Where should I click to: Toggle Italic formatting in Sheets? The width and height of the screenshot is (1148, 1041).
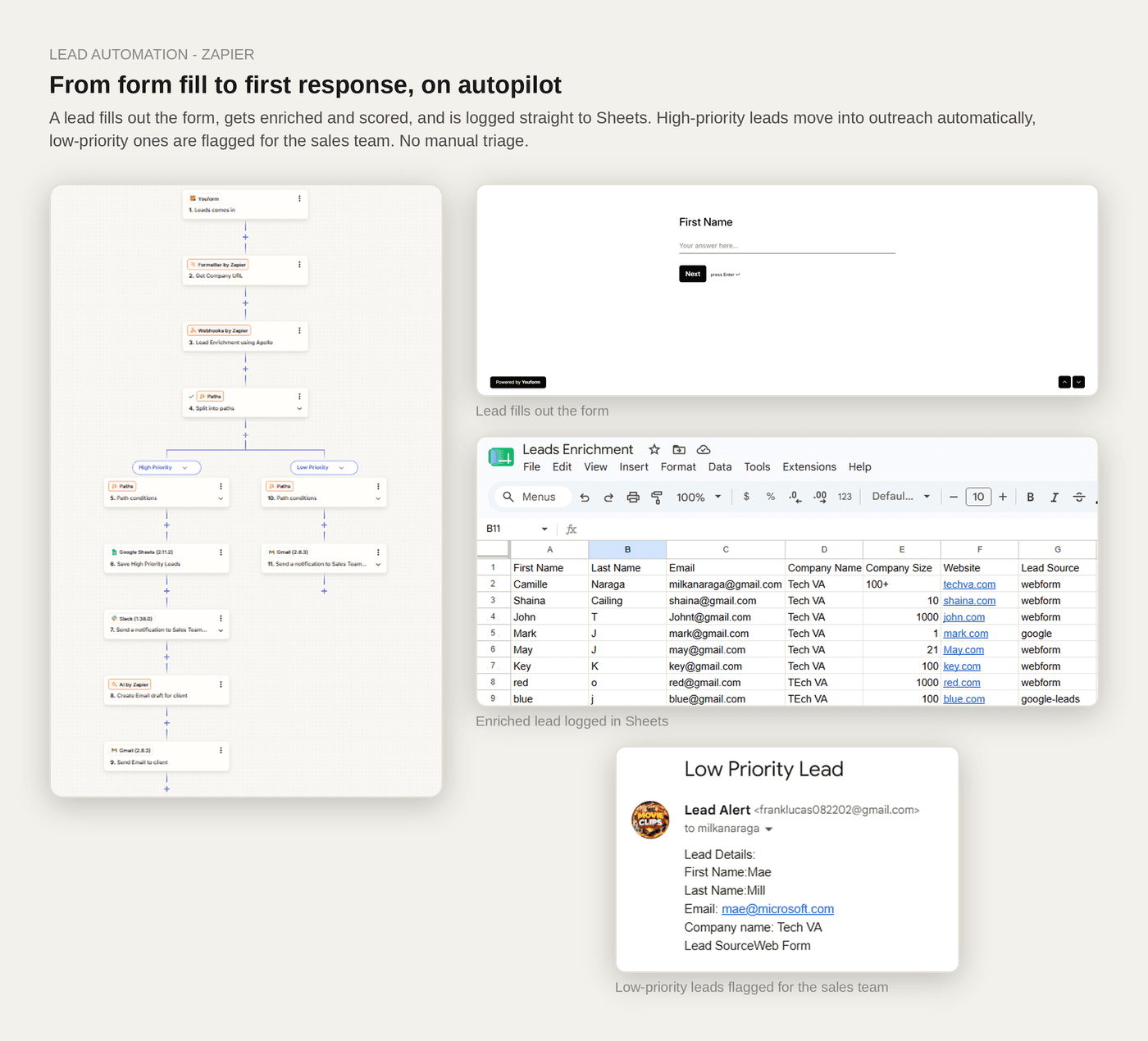pos(1055,497)
